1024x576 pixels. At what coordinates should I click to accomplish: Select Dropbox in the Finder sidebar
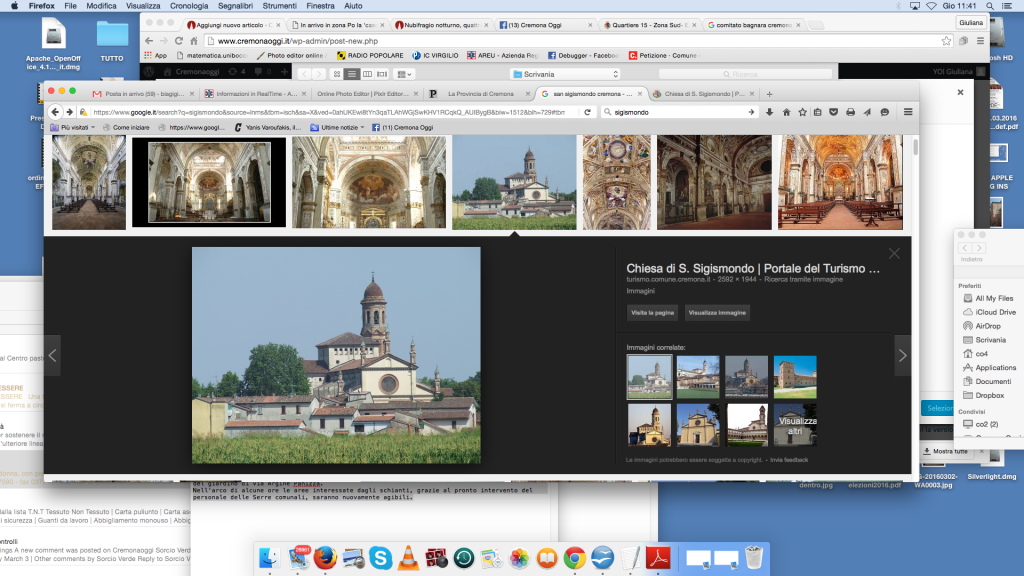click(x=989, y=395)
